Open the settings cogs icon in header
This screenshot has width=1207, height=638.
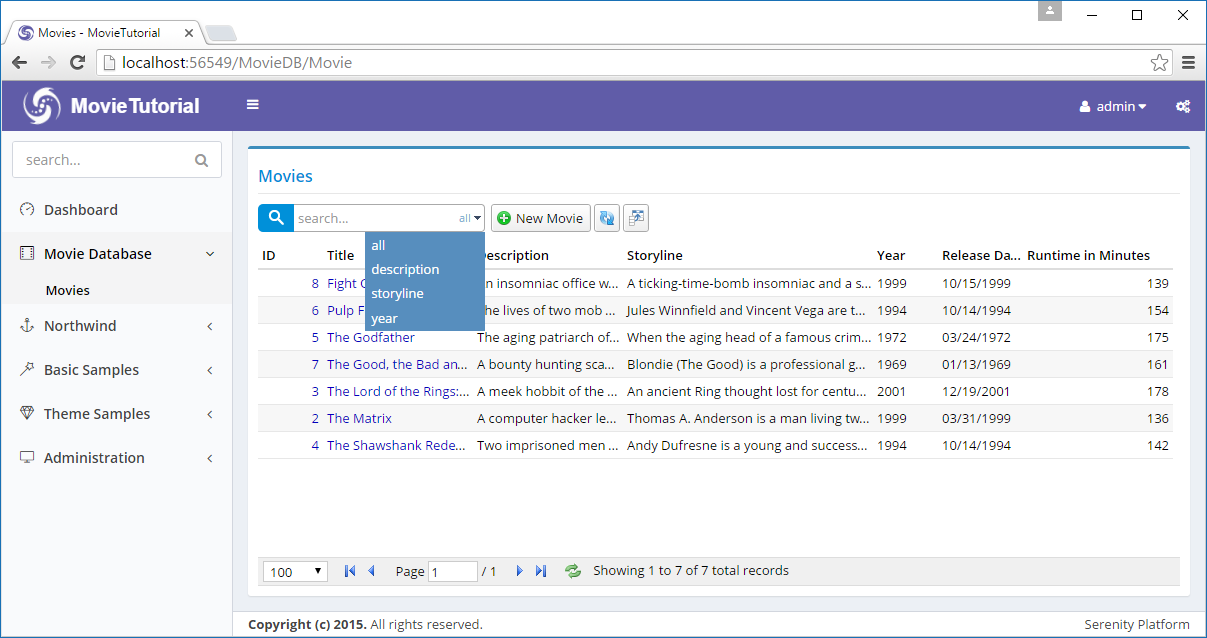click(x=1182, y=106)
